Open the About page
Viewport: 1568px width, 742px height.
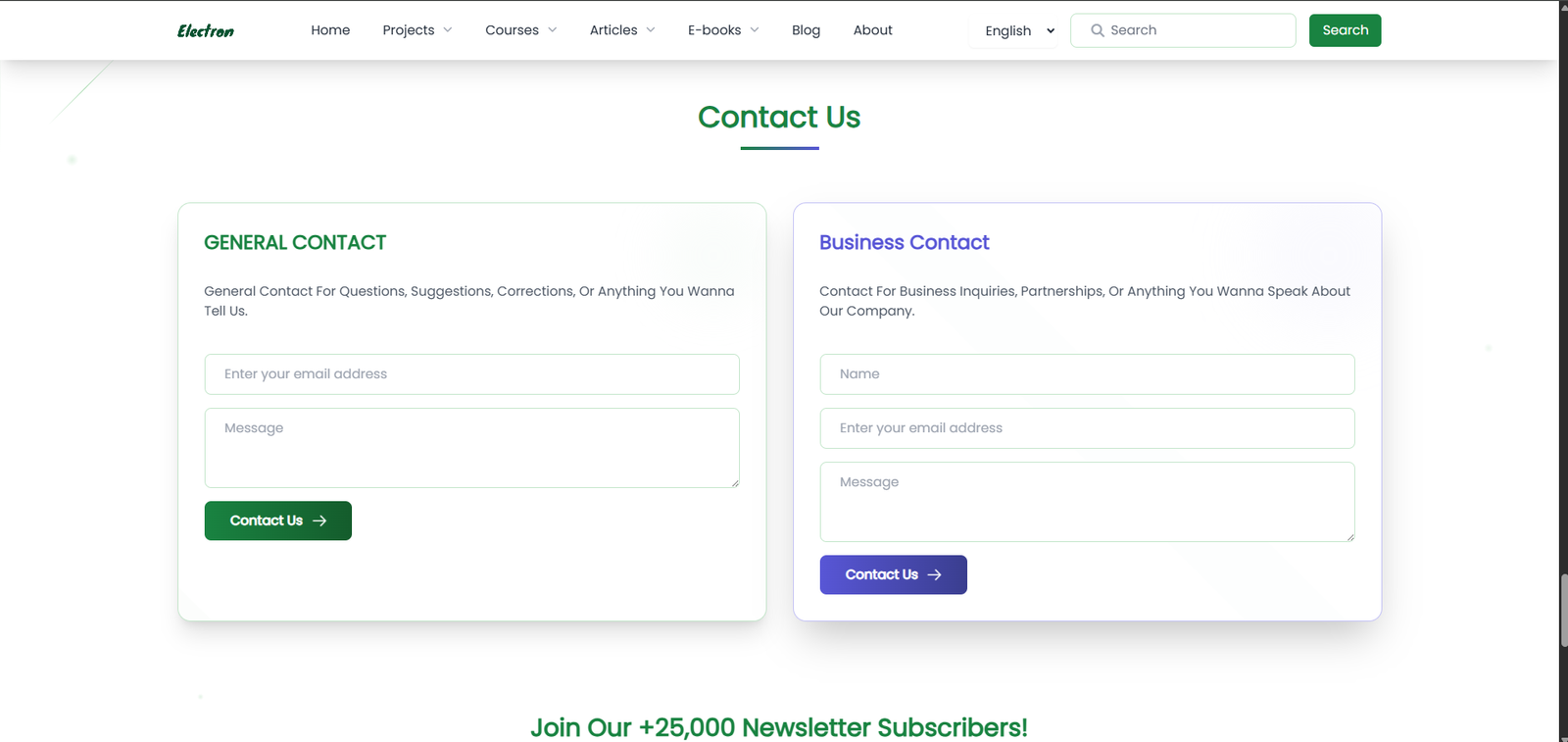(x=872, y=30)
